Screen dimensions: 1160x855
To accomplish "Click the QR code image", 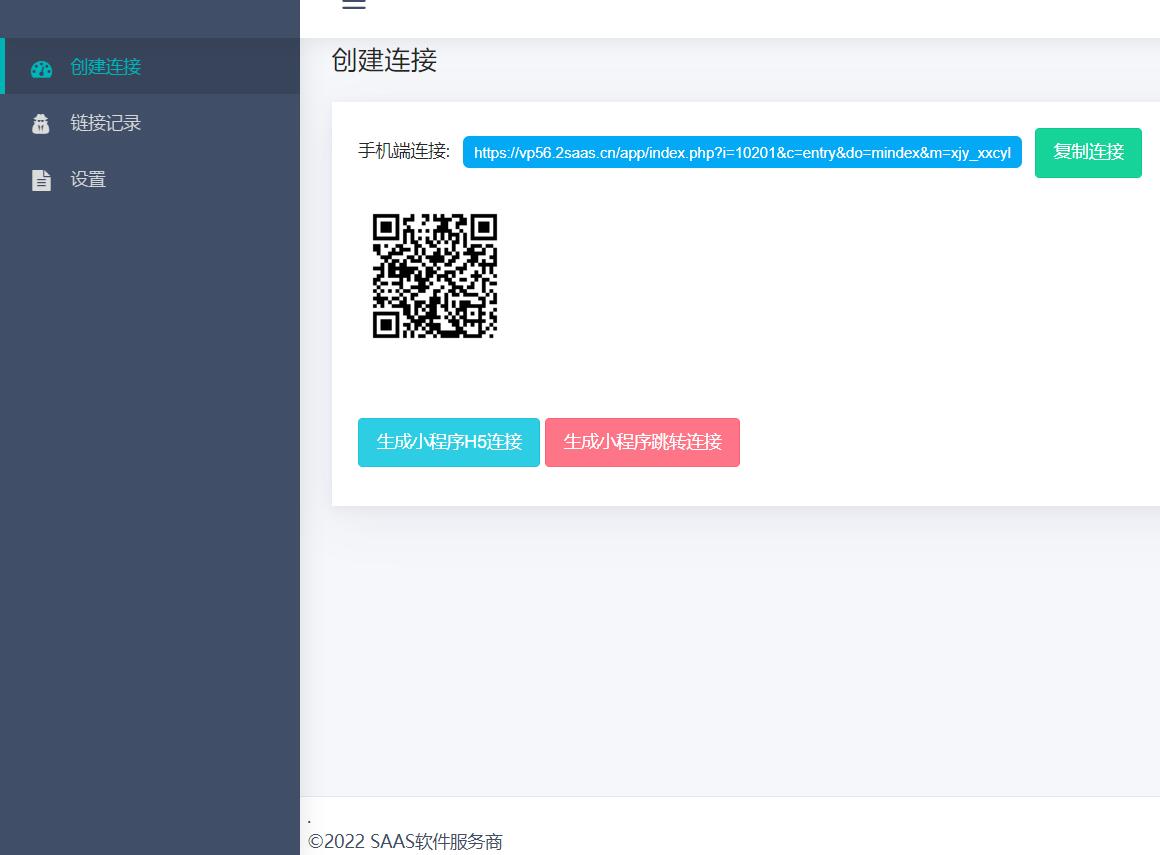I will (435, 276).
